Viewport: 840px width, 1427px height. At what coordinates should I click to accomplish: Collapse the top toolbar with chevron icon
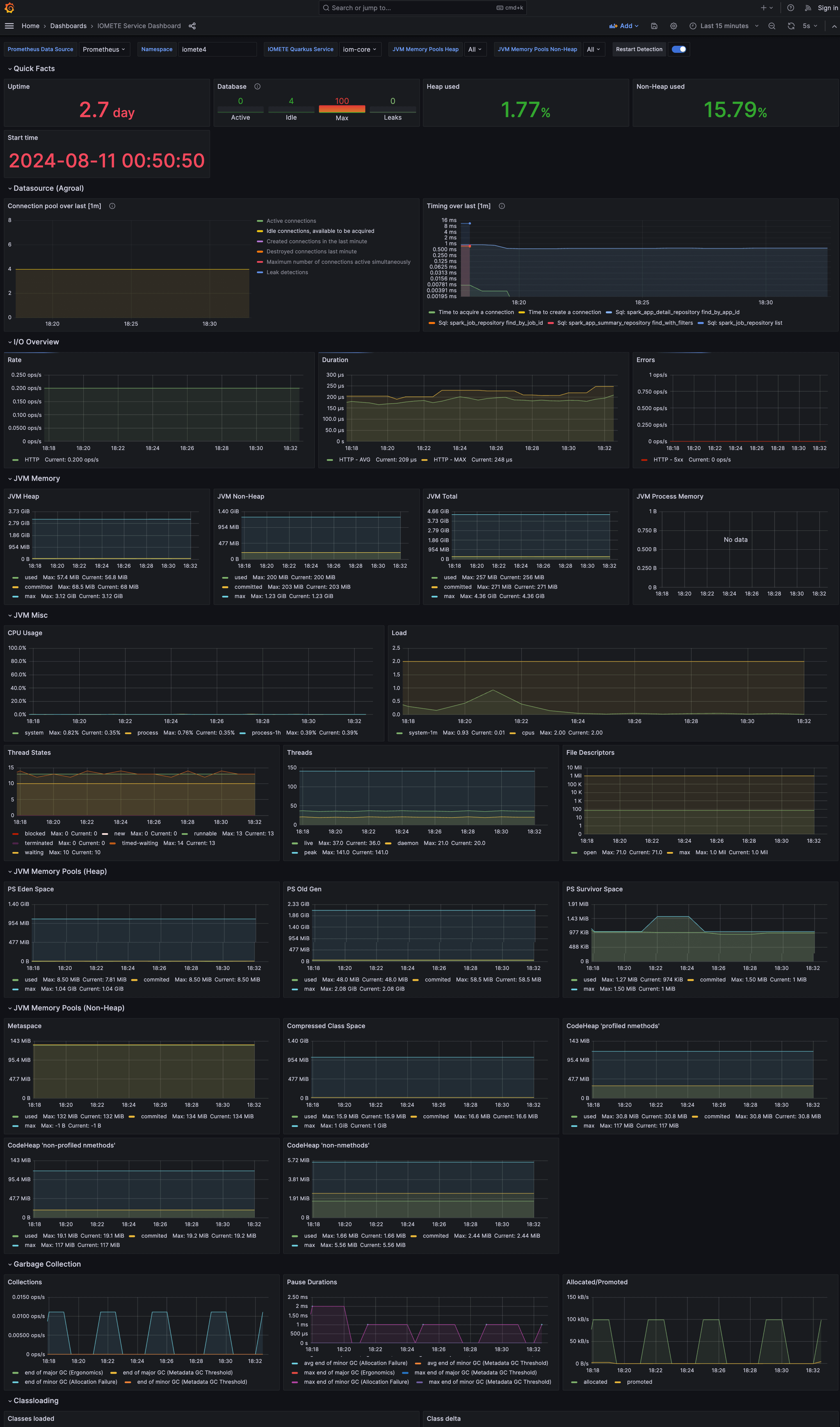tap(834, 26)
